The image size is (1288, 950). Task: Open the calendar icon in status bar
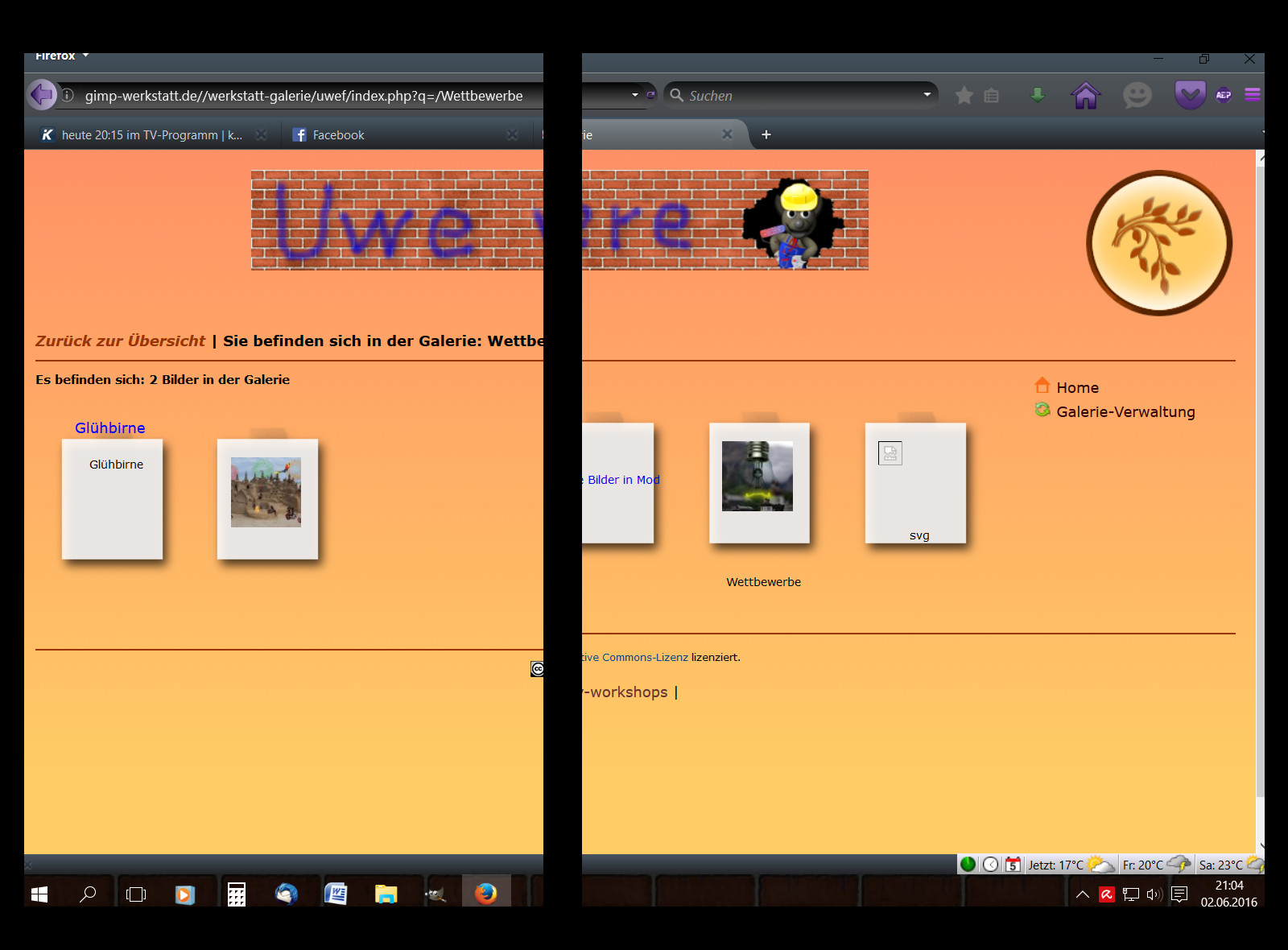click(x=1013, y=864)
